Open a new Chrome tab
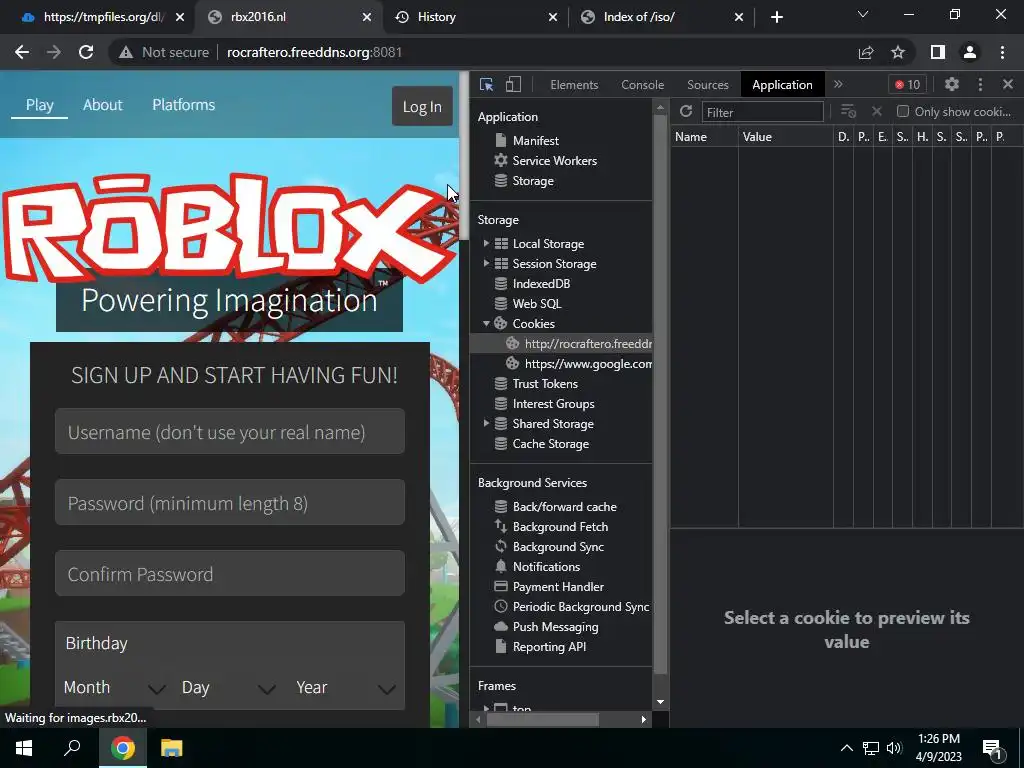 pos(776,17)
